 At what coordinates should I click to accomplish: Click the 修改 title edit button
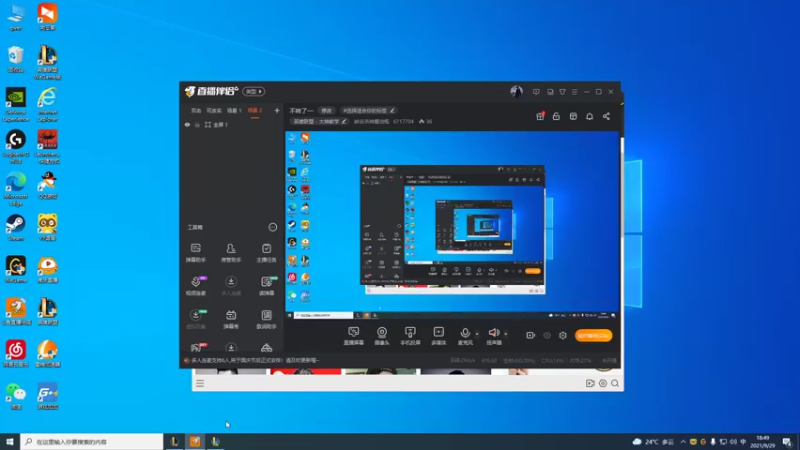pyautogui.click(x=326, y=111)
